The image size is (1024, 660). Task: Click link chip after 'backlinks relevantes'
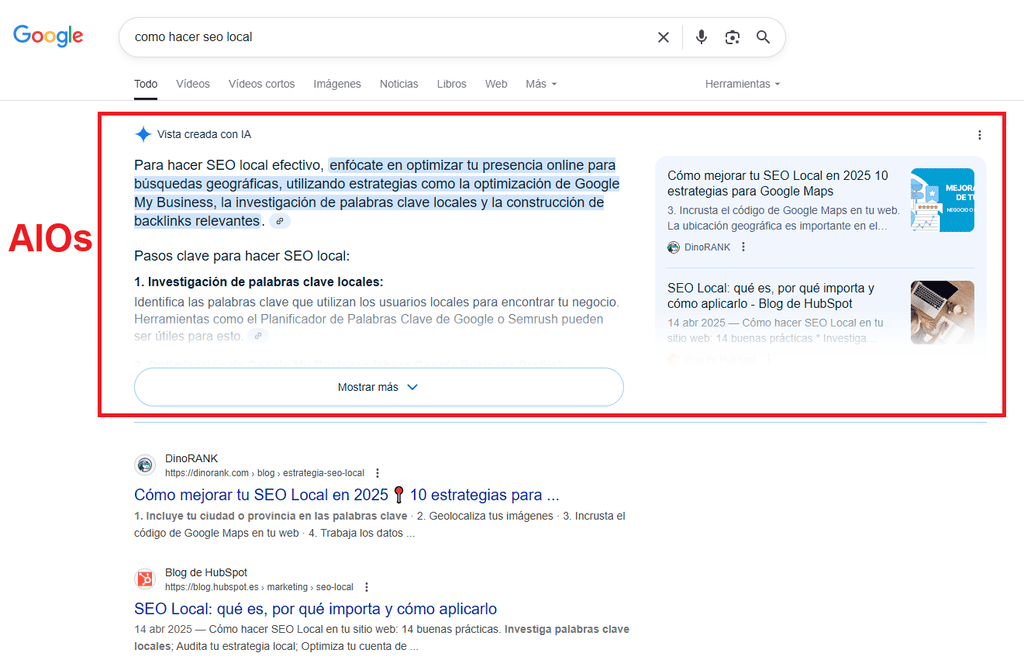pyautogui.click(x=280, y=221)
